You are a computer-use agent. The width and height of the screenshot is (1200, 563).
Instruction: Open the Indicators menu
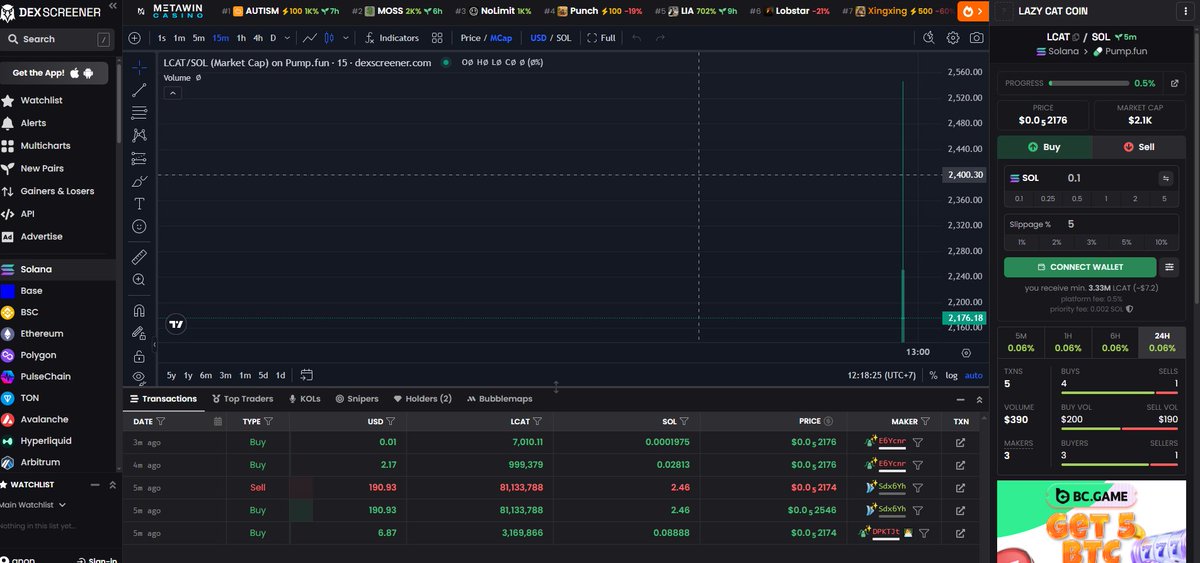391,38
